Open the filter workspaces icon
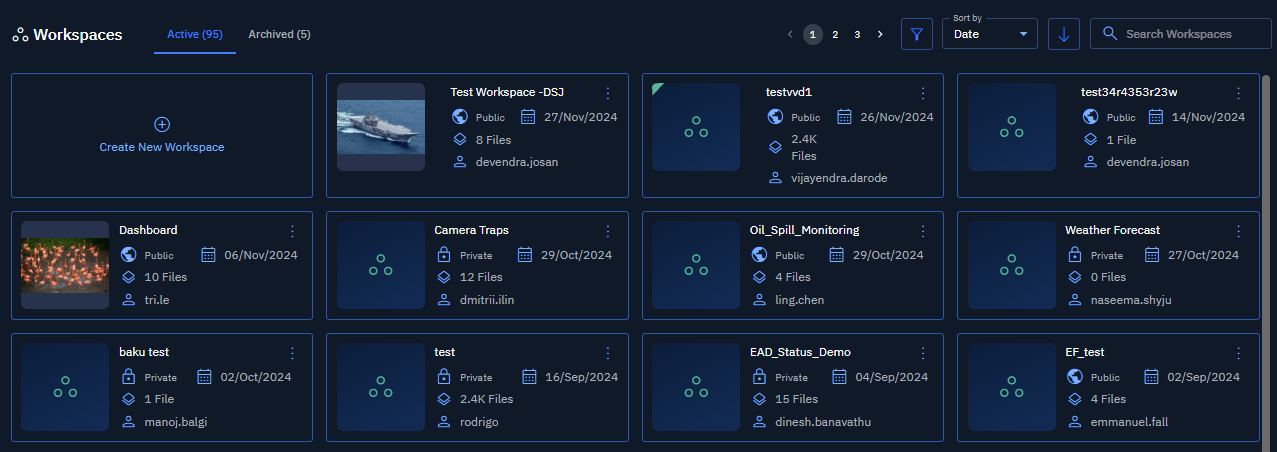Viewport: 1277px width, 452px height. [916, 34]
